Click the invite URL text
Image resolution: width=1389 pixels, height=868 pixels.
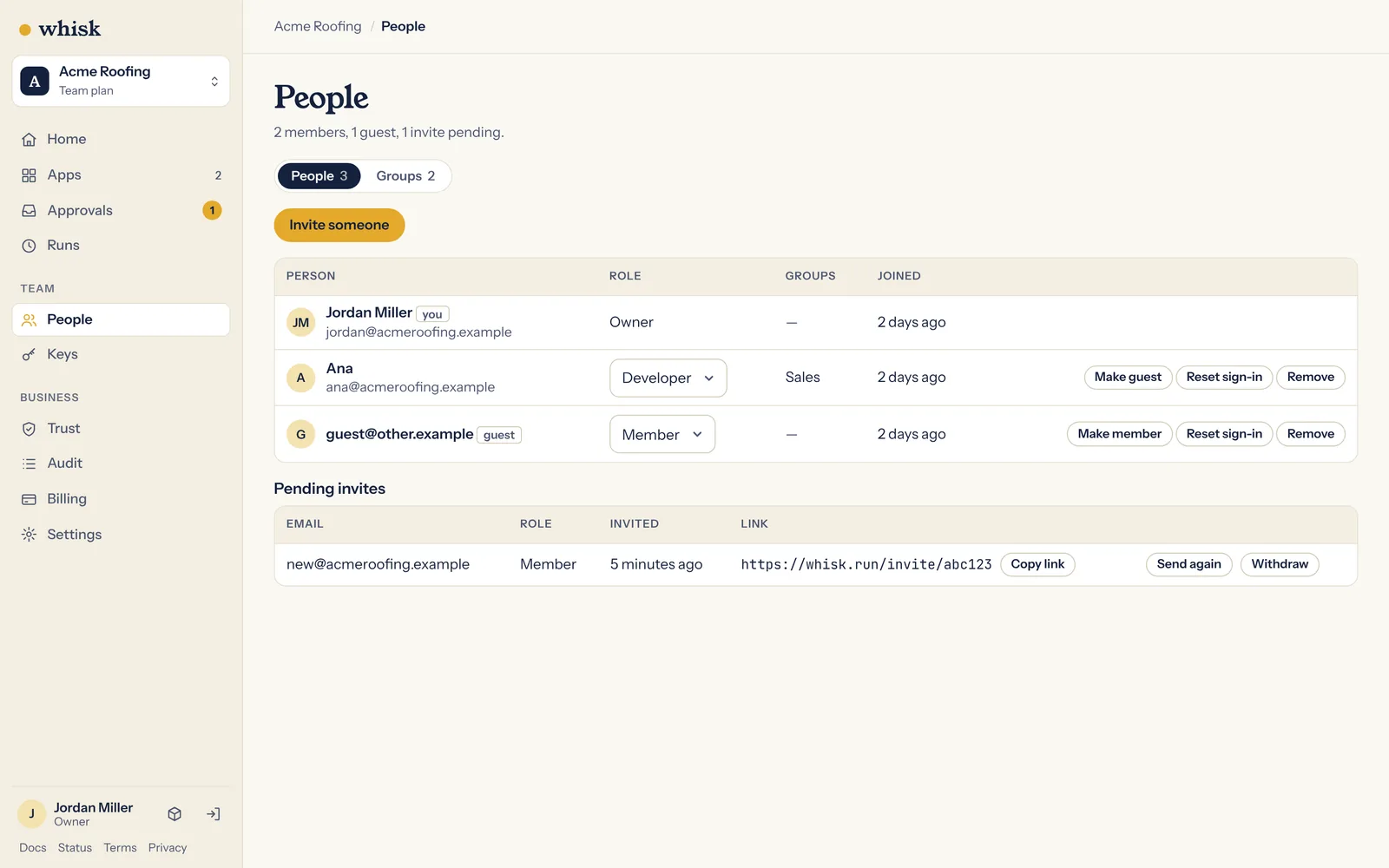pyautogui.click(x=866, y=564)
